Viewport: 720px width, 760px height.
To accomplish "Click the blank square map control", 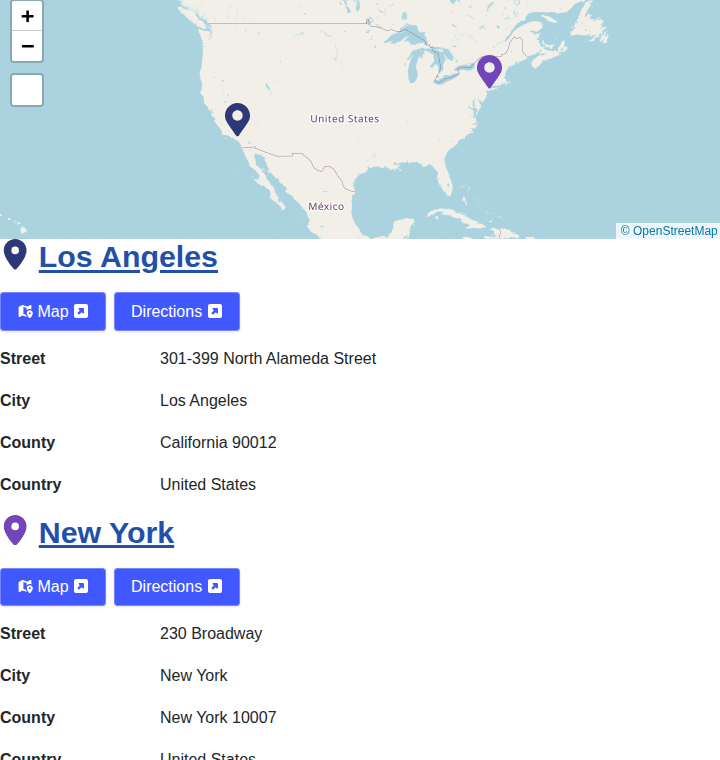I will point(27,90).
